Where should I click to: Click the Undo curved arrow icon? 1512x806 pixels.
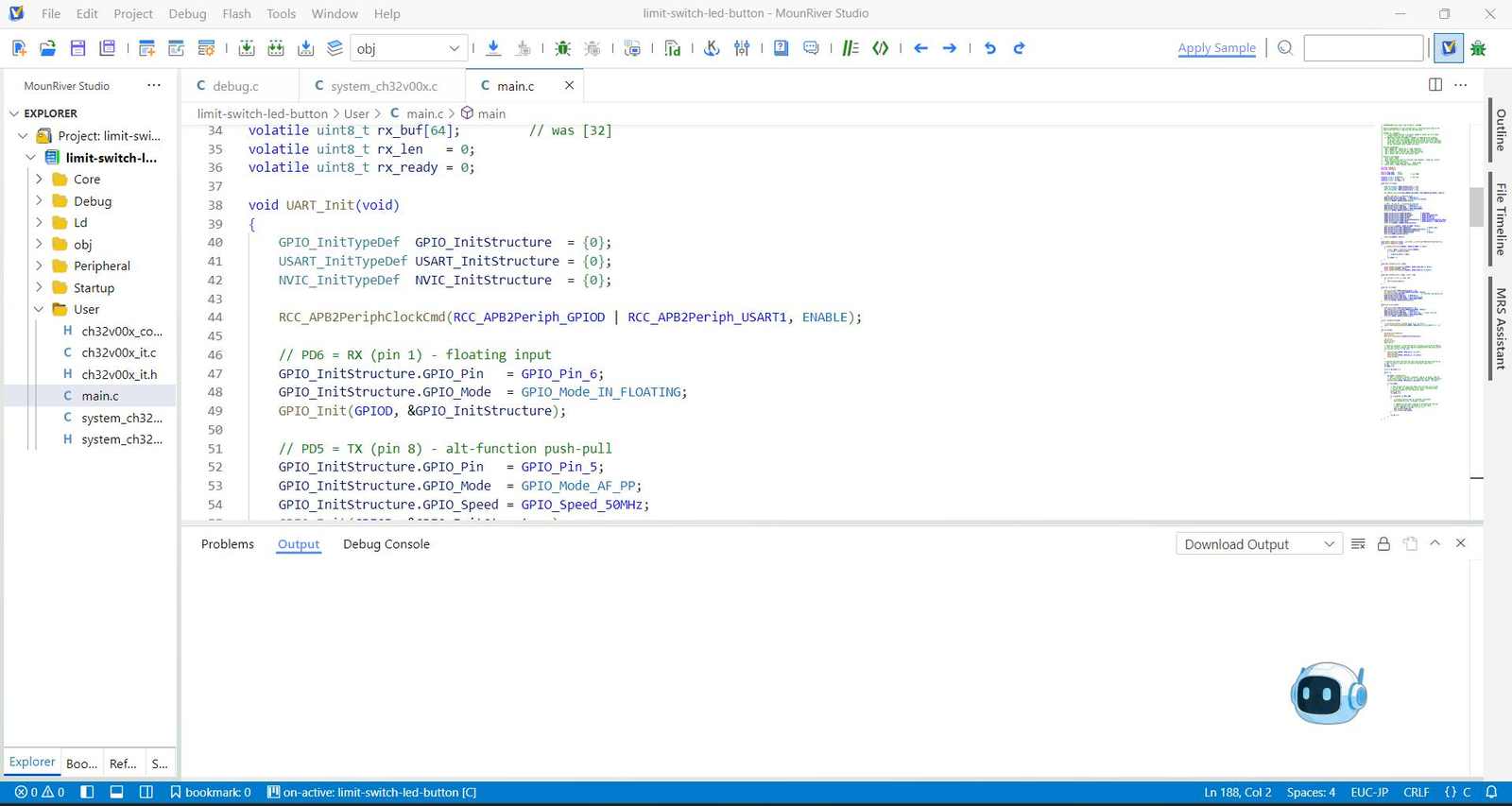coord(990,48)
